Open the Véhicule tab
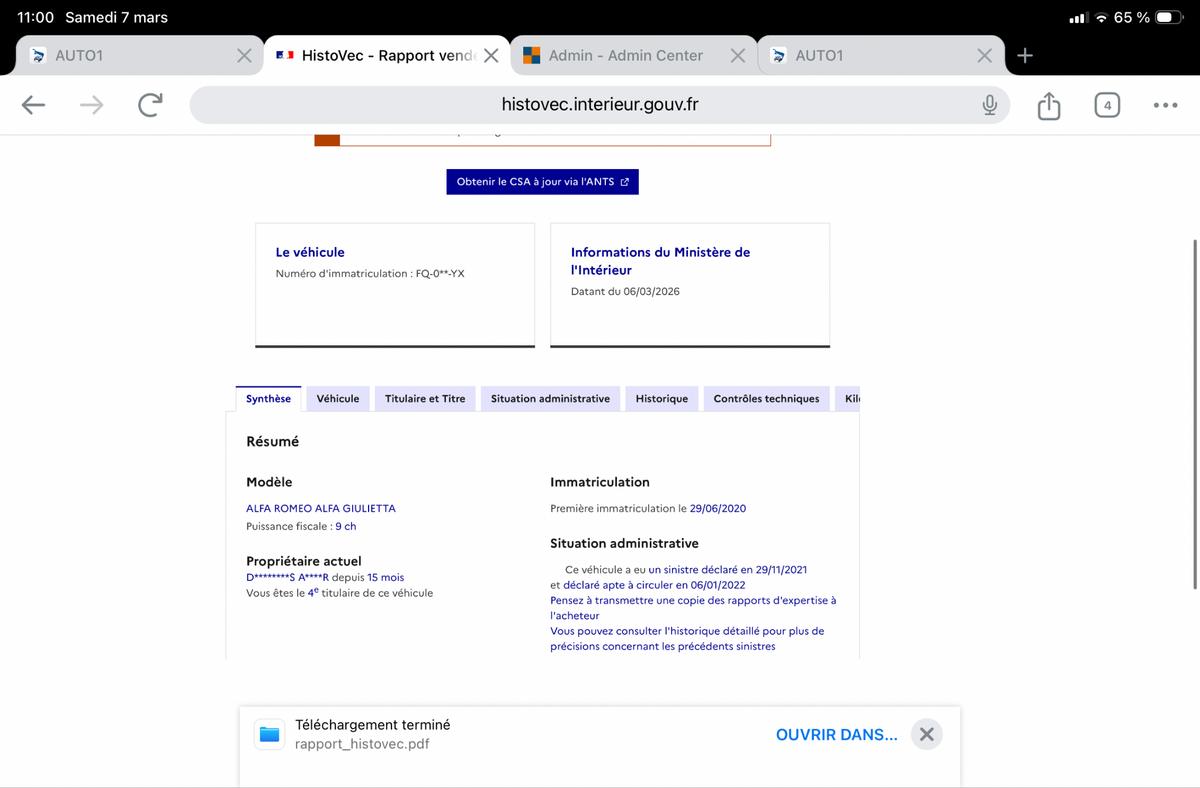 pos(338,399)
